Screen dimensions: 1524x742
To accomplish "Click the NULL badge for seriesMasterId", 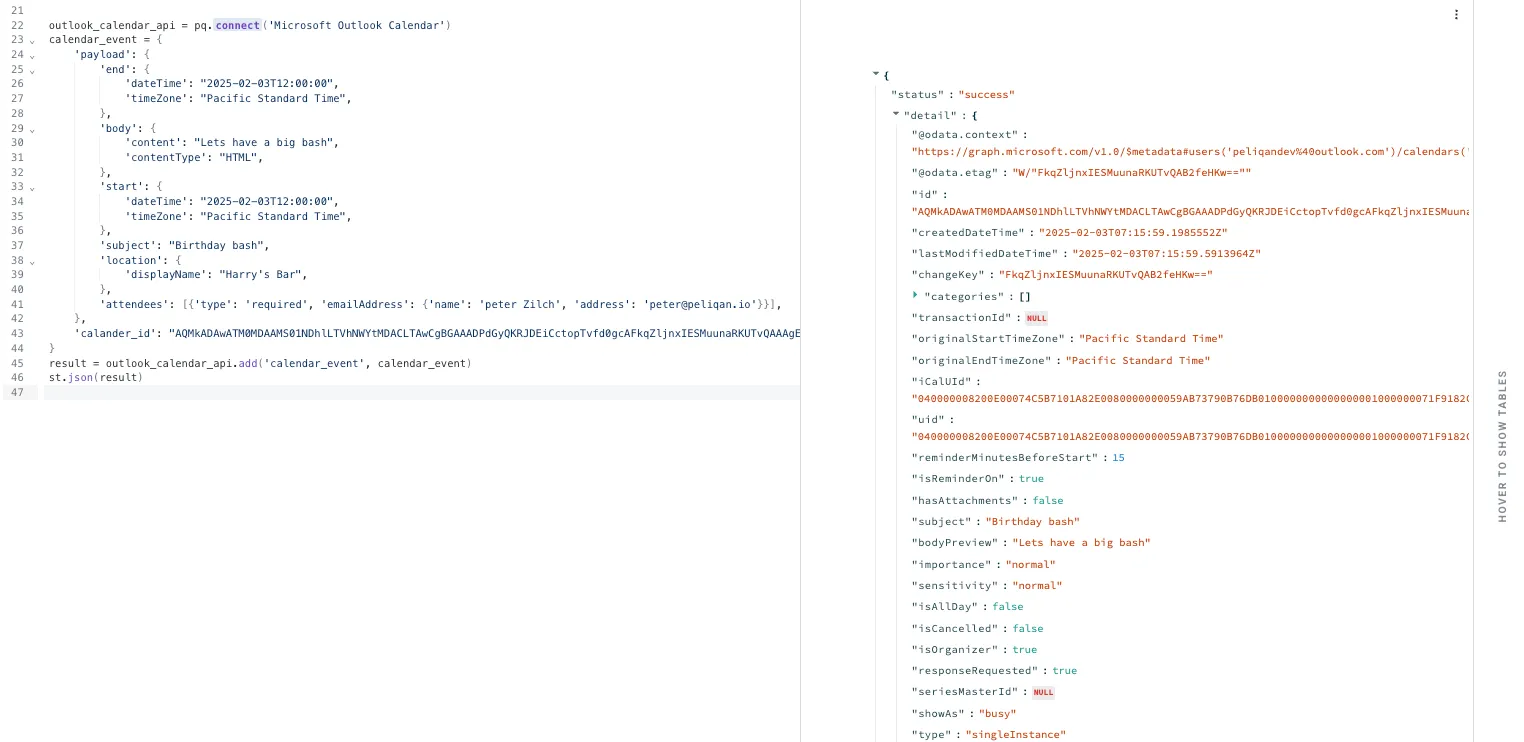I will (1043, 692).
